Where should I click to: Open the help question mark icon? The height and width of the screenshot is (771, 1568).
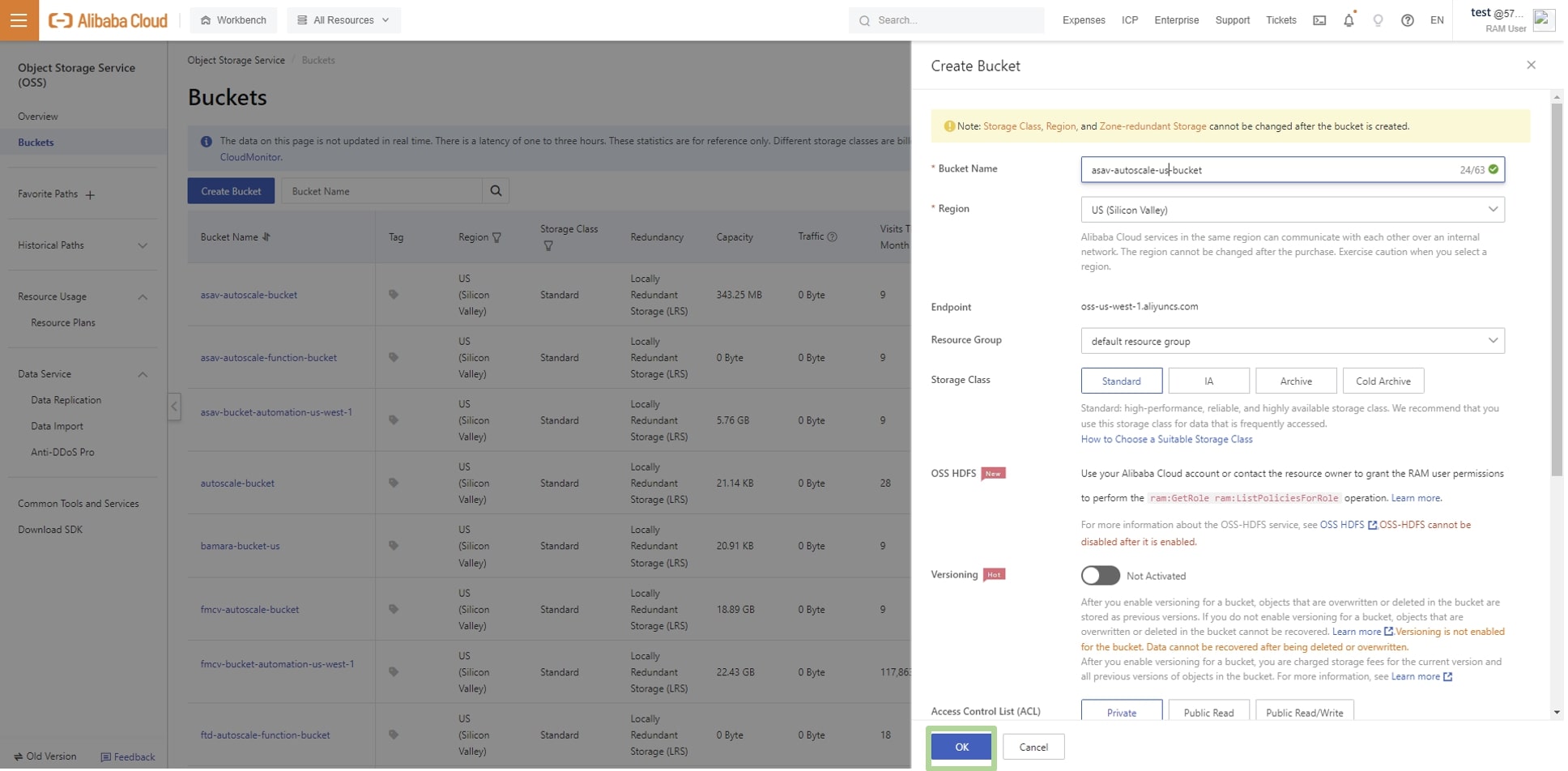pos(1408,20)
